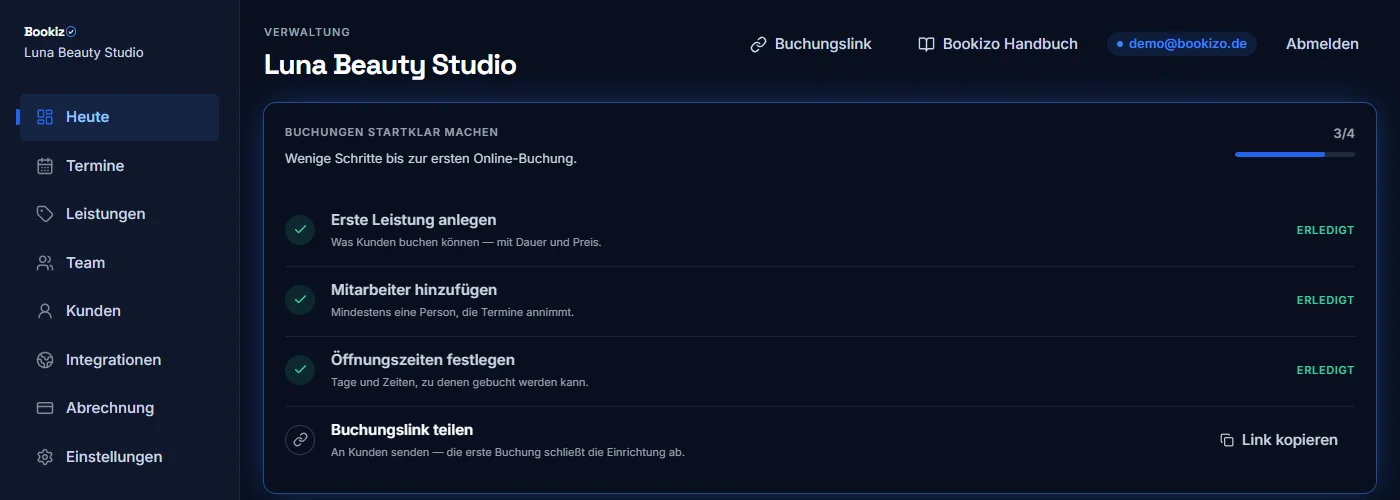Click the Bookizo verified badge logo
The image size is (1400, 500).
[71, 32]
